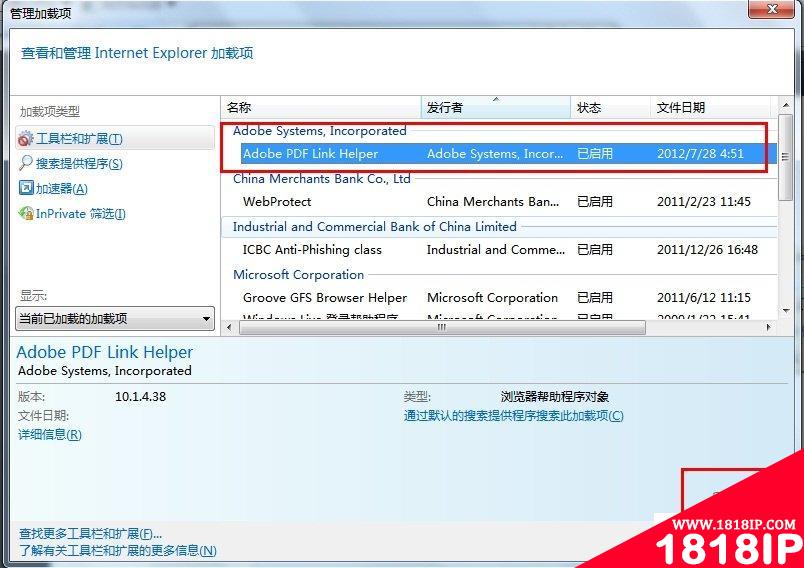The width and height of the screenshot is (804, 568).
Task: Click 2011/12/26 16:48 date cell
Action: click(x=707, y=250)
